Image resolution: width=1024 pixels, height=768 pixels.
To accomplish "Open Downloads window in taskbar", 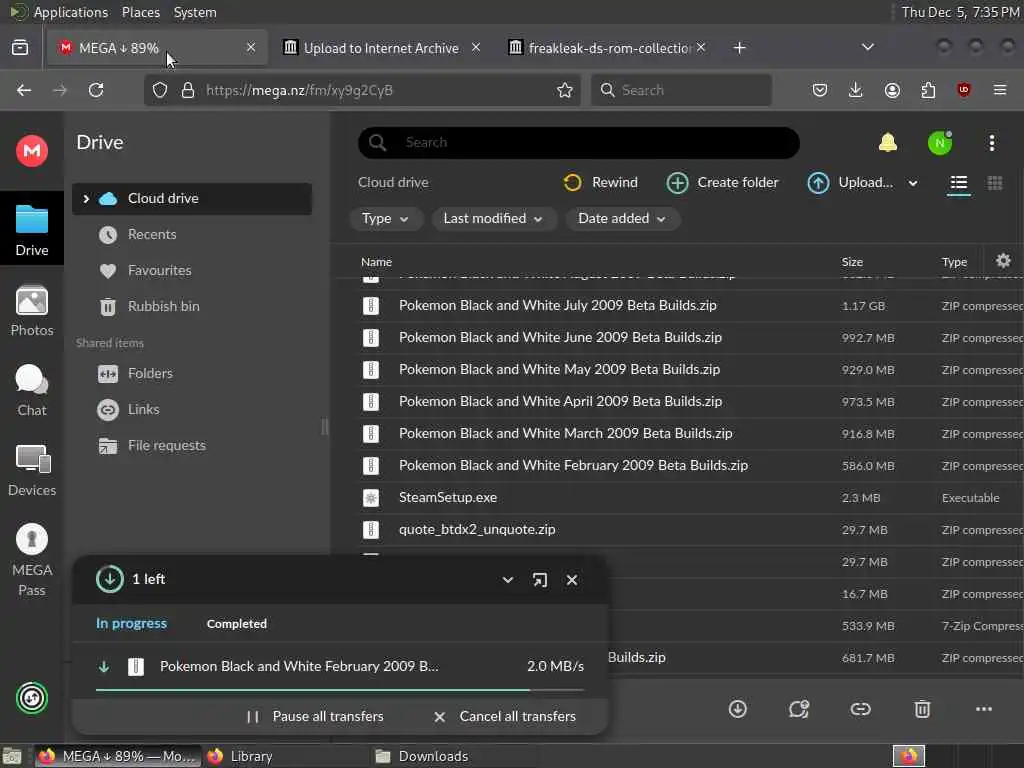I will pos(421,756).
